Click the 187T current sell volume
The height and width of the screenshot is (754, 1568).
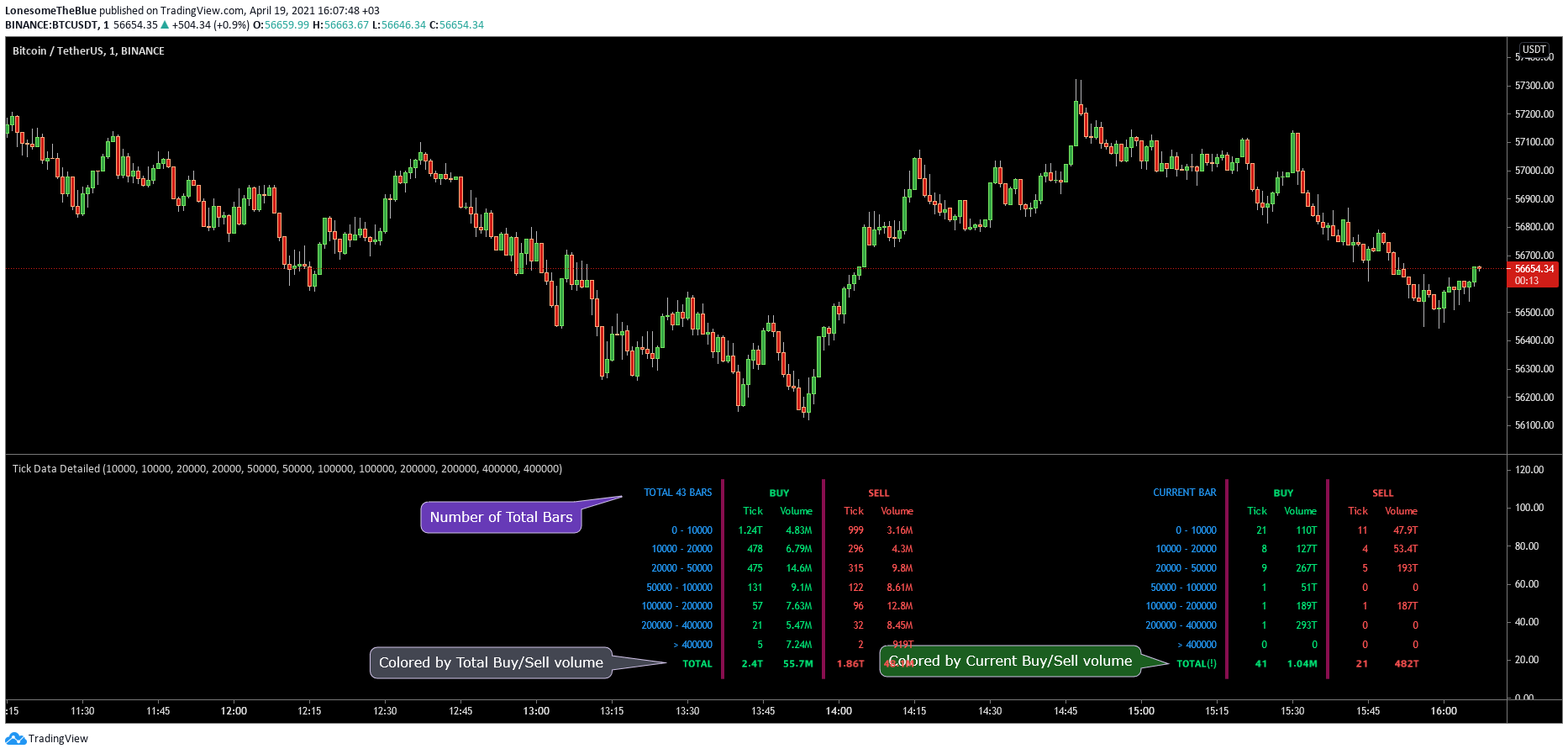1407,606
